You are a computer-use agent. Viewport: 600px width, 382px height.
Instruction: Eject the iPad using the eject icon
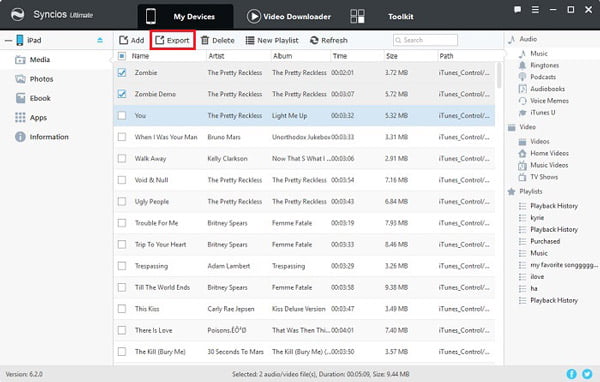(x=100, y=40)
